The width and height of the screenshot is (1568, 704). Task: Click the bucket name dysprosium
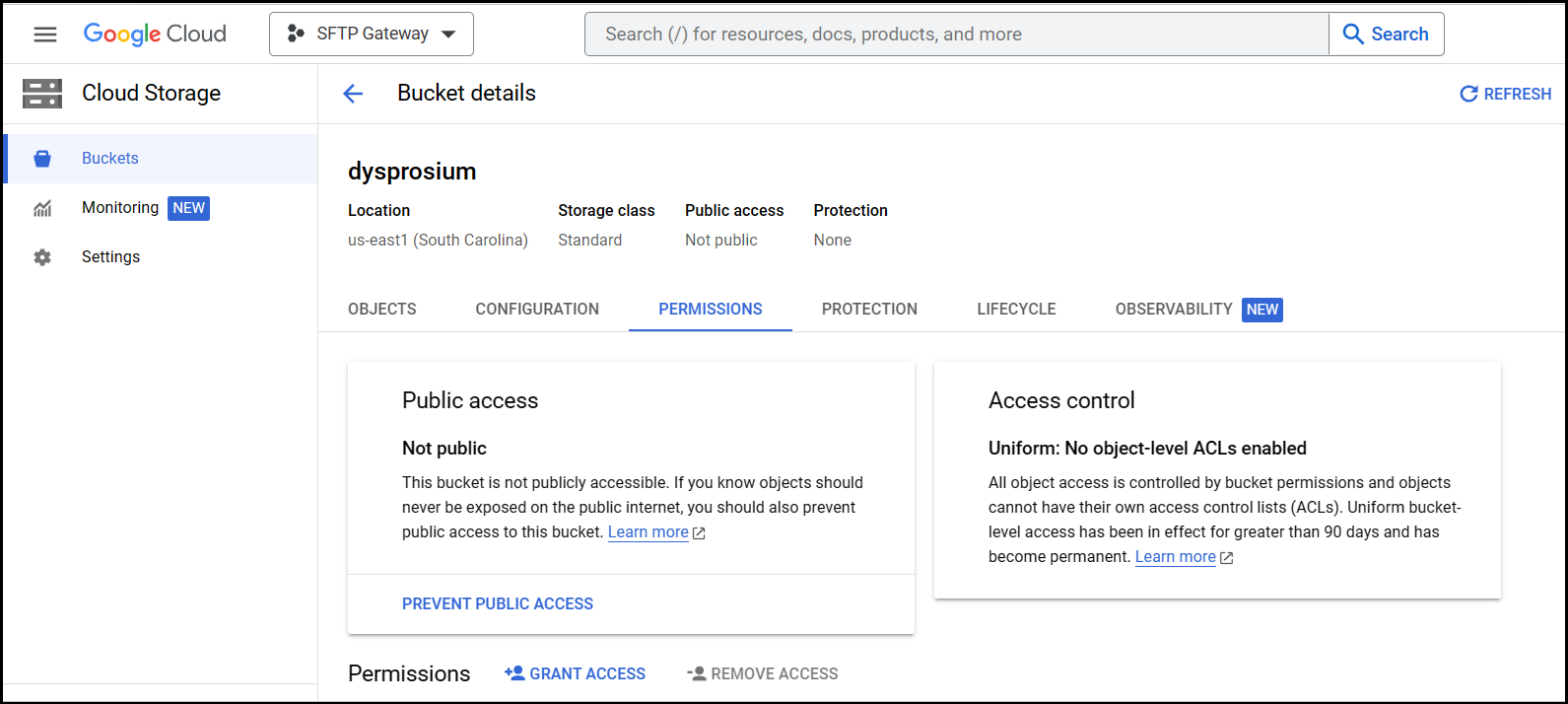412,172
